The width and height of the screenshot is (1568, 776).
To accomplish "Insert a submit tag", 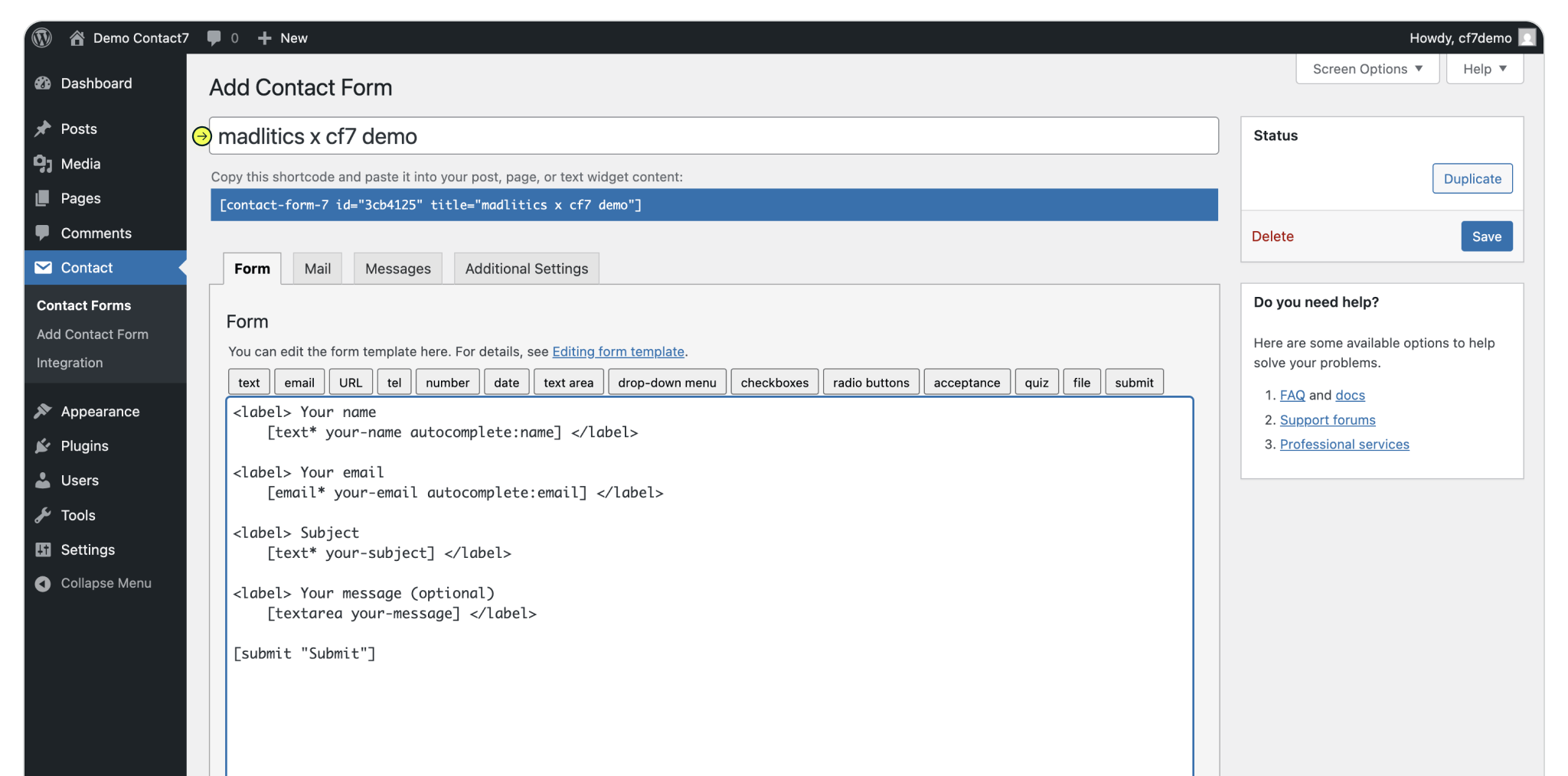I will (1134, 382).
